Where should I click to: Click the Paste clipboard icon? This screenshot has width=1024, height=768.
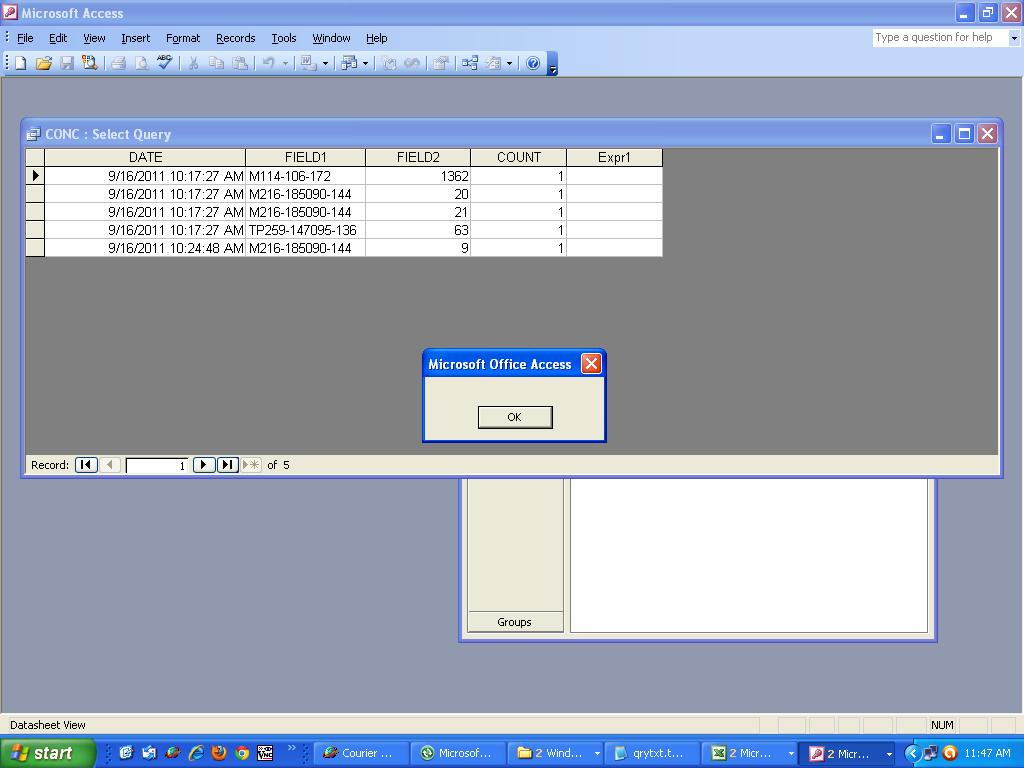240,63
